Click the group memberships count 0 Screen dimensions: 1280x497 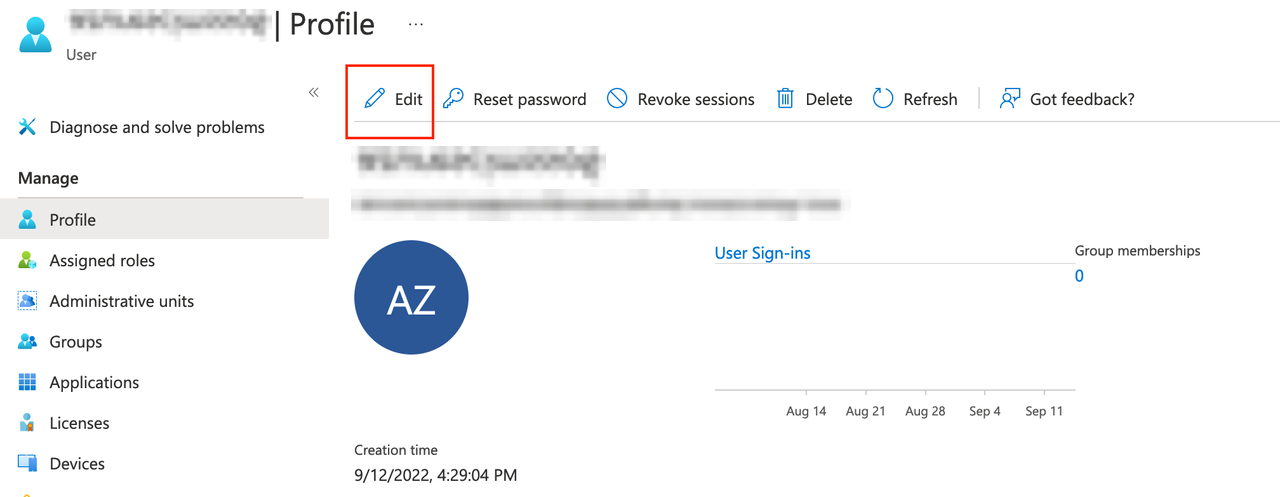(x=1079, y=276)
